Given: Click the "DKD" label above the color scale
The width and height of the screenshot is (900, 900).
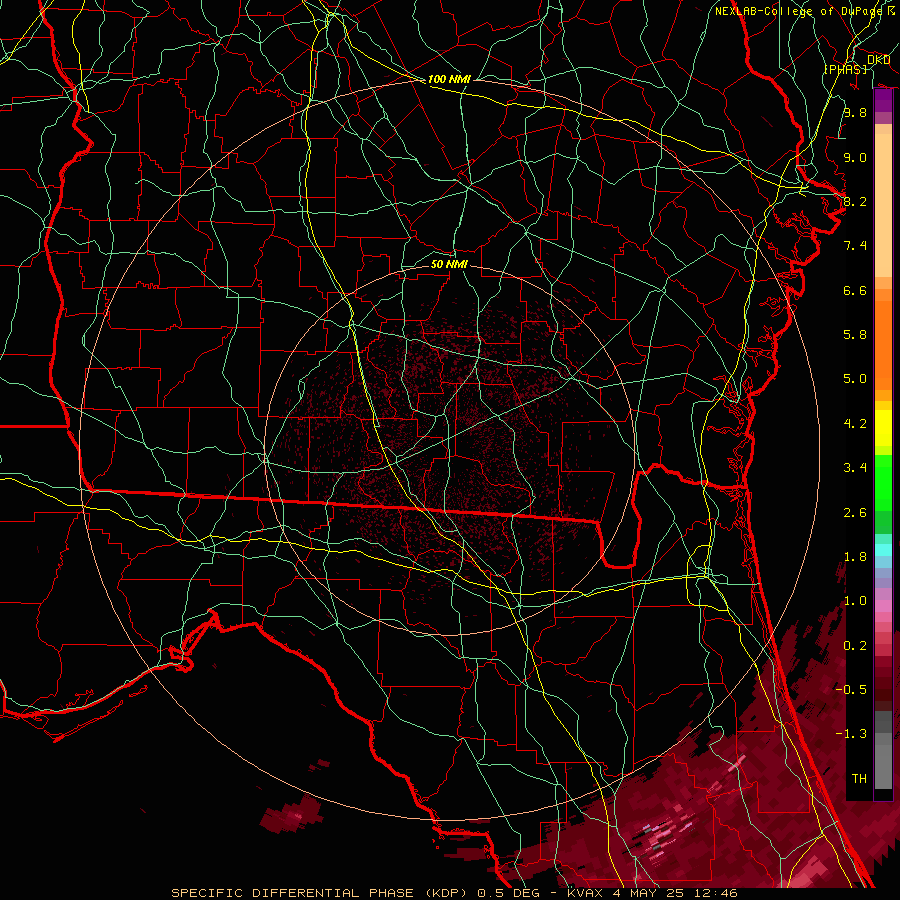Looking at the screenshot, I should (878, 60).
